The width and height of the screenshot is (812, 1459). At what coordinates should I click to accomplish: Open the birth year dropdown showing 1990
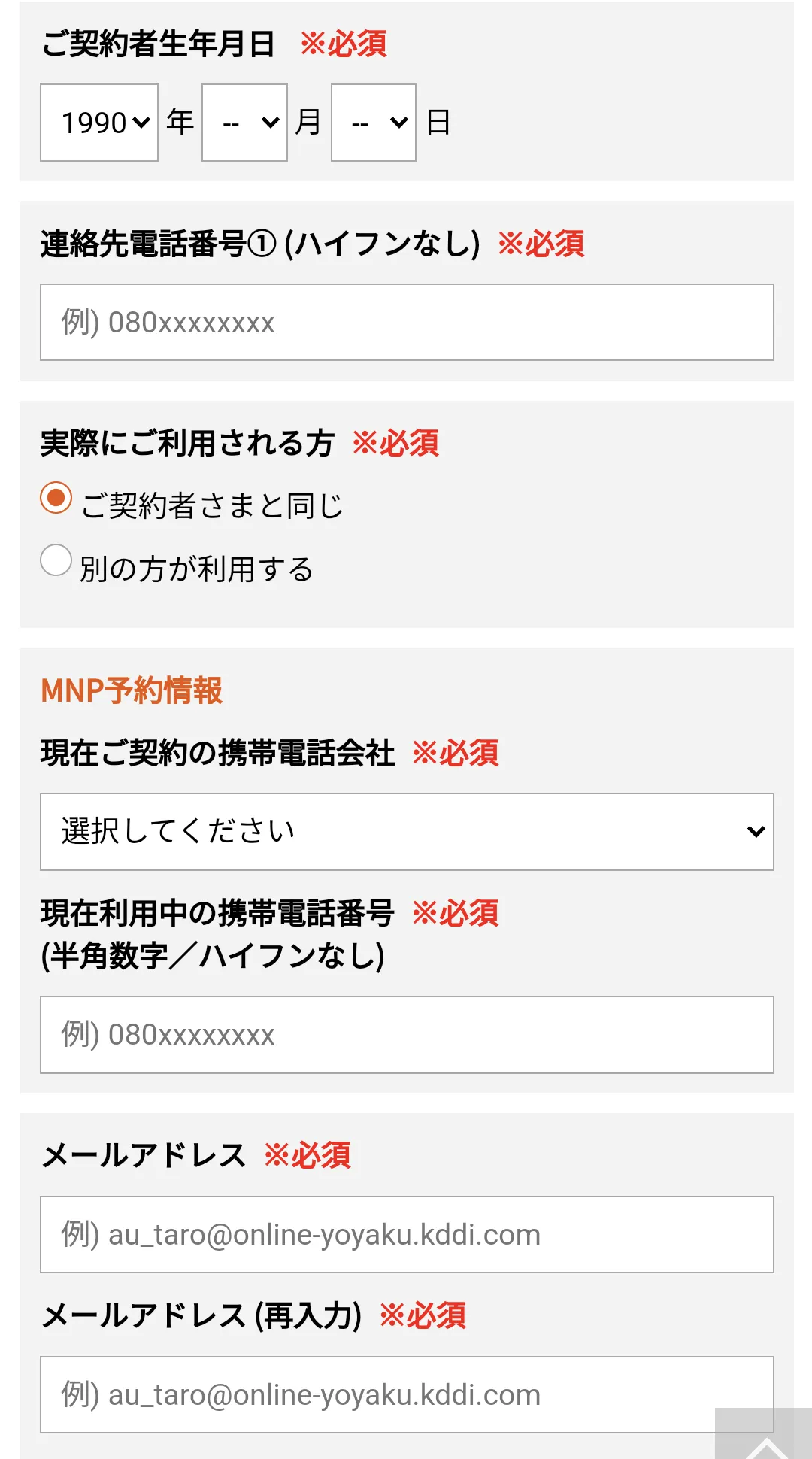pyautogui.click(x=99, y=123)
